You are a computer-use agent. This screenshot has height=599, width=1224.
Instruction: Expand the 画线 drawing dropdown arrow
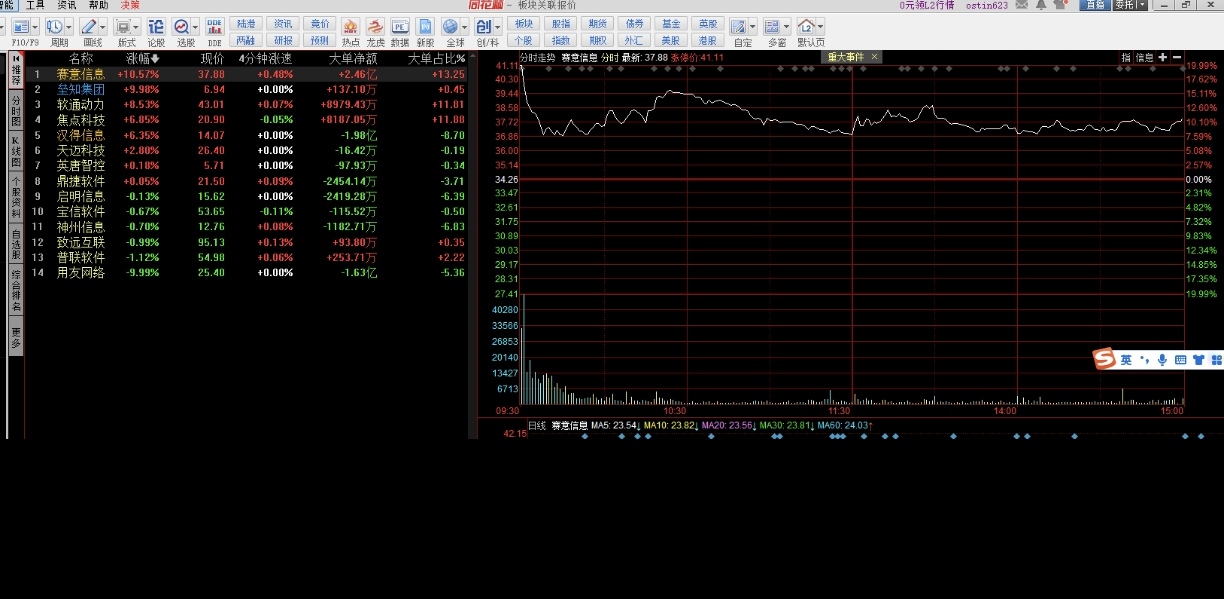(x=103, y=26)
